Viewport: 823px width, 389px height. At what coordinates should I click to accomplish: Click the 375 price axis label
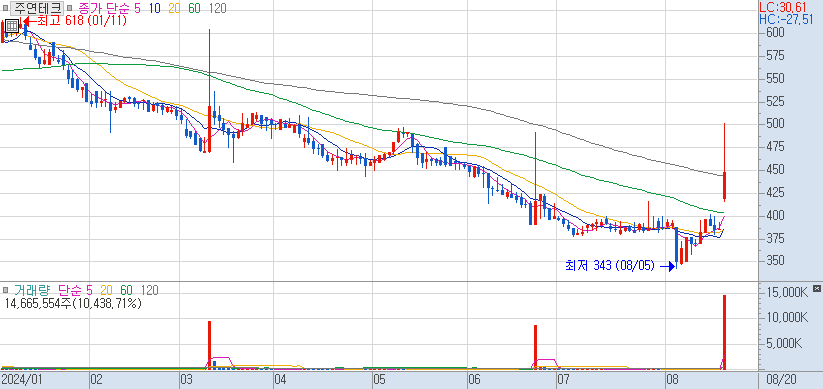click(776, 238)
